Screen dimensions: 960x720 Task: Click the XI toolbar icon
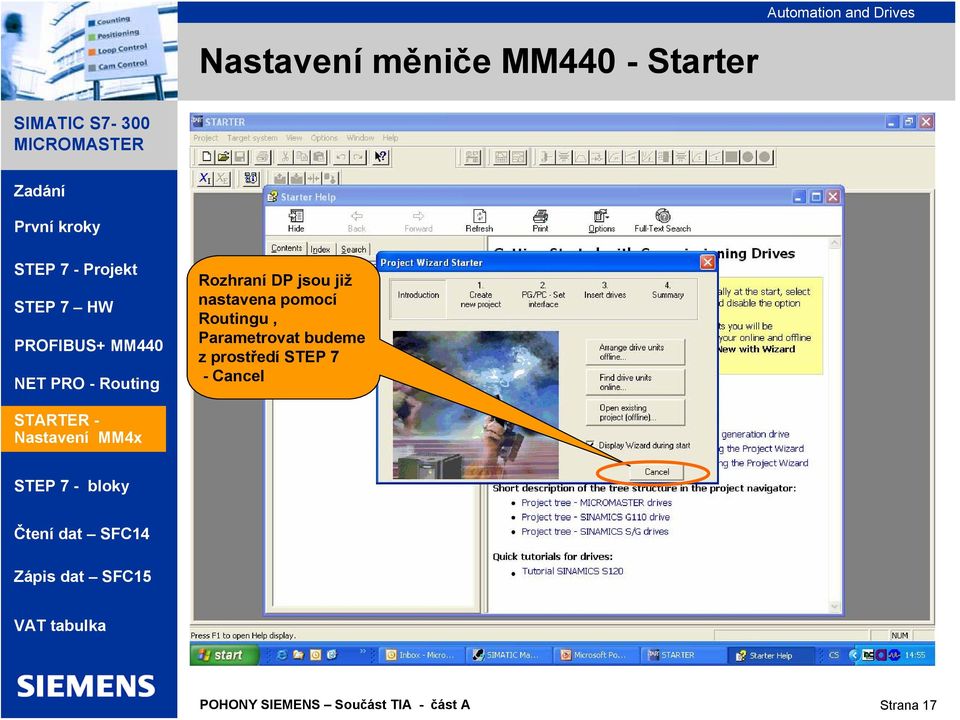coord(204,178)
